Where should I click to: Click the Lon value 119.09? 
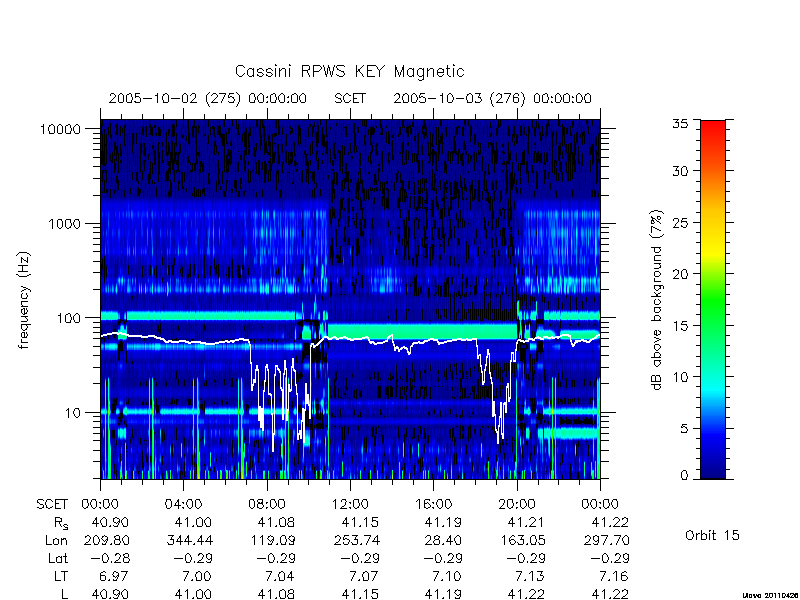click(x=272, y=540)
